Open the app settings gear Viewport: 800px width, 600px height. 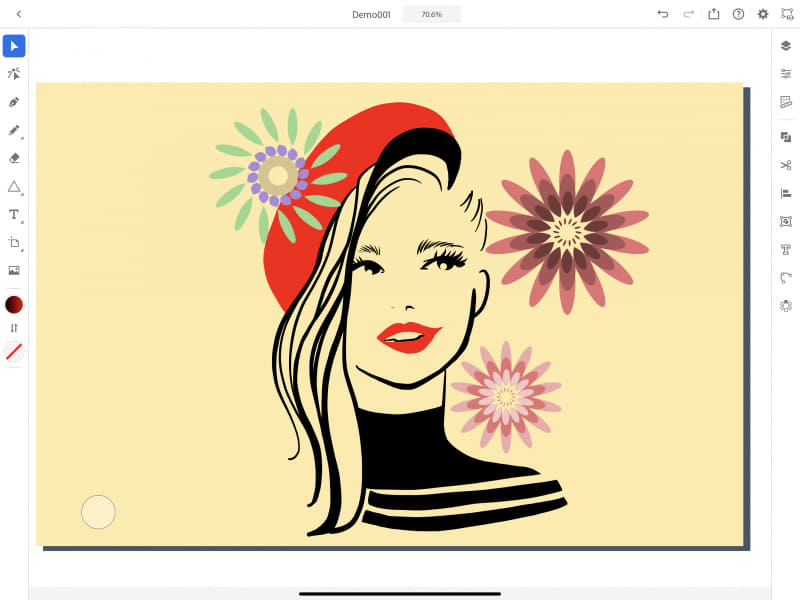click(763, 14)
